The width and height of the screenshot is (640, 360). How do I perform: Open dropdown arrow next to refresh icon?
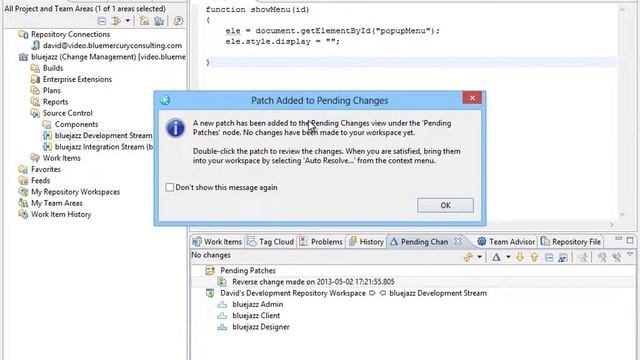pyautogui.click(x=480, y=257)
